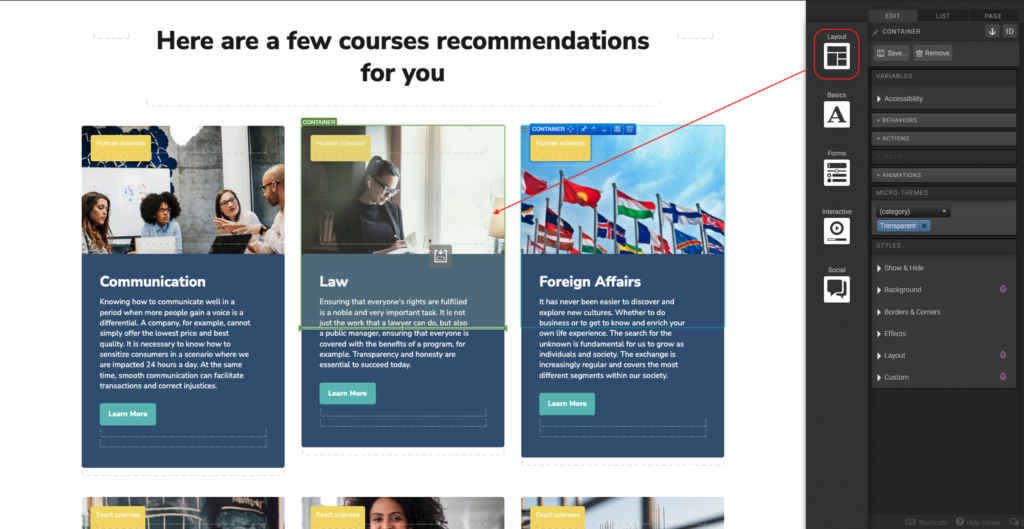Open the (category) micro-themes dropdown
Image resolution: width=1024 pixels, height=529 pixels.
click(x=913, y=212)
